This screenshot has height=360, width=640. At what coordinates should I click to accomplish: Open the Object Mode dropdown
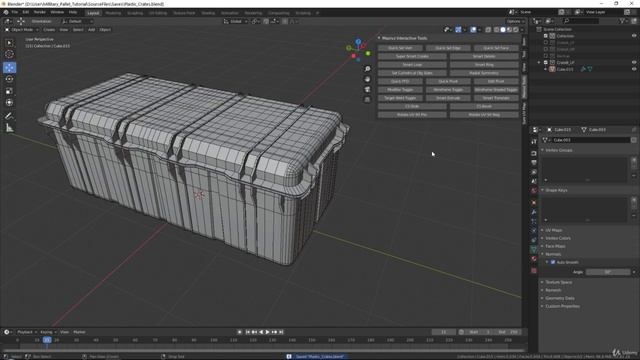click(x=22, y=30)
